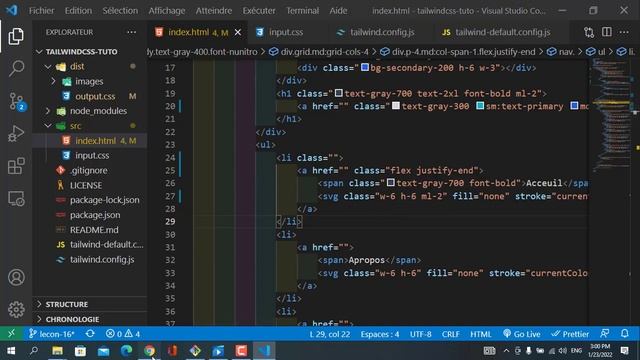Click the remote window status bar icon
Image resolution: width=640 pixels, height=360 pixels.
[x=11, y=334]
